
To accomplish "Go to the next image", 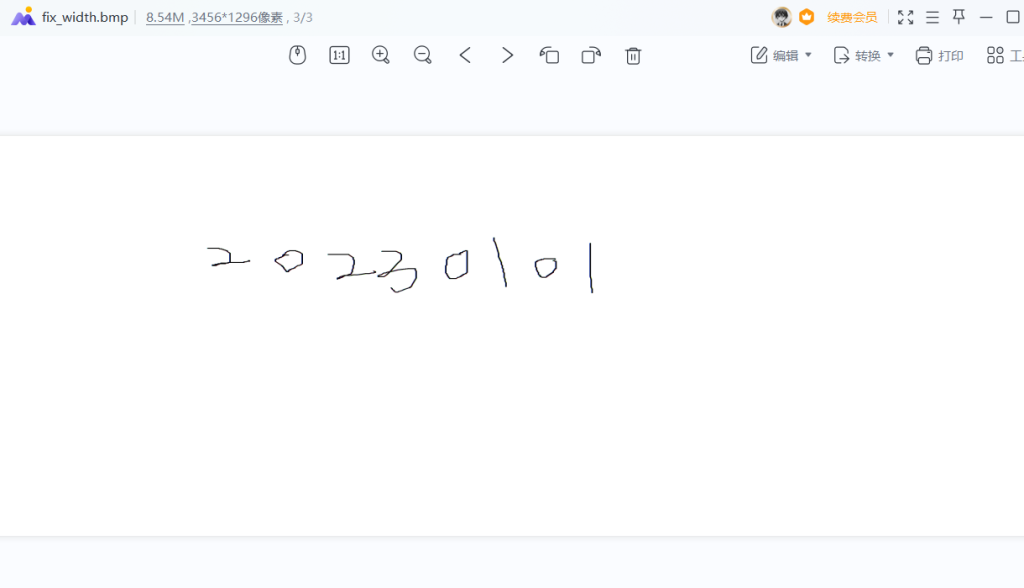I will tap(507, 56).
